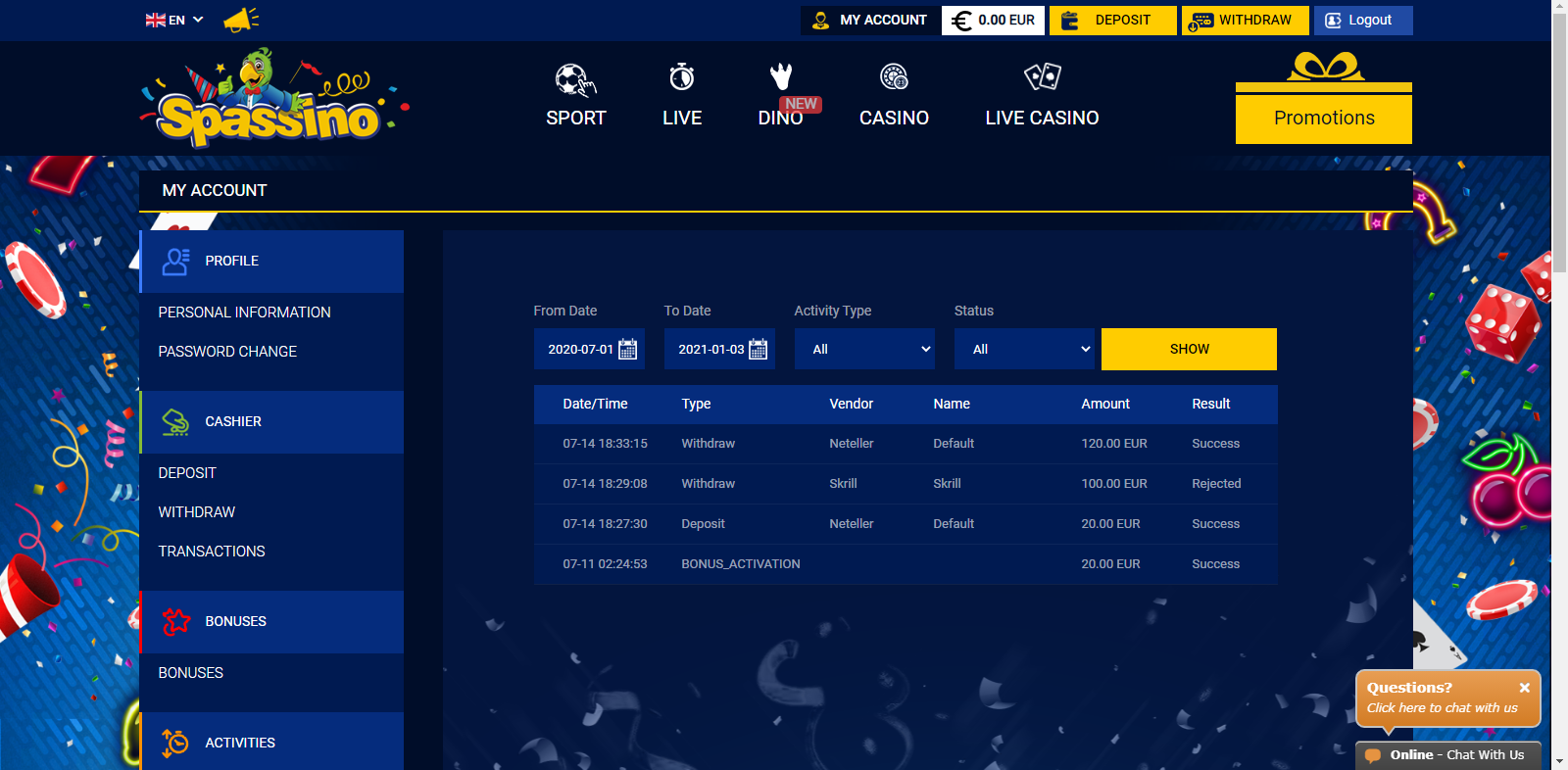The image size is (1568, 770).
Task: Open the Sport menu
Action: 576,119
